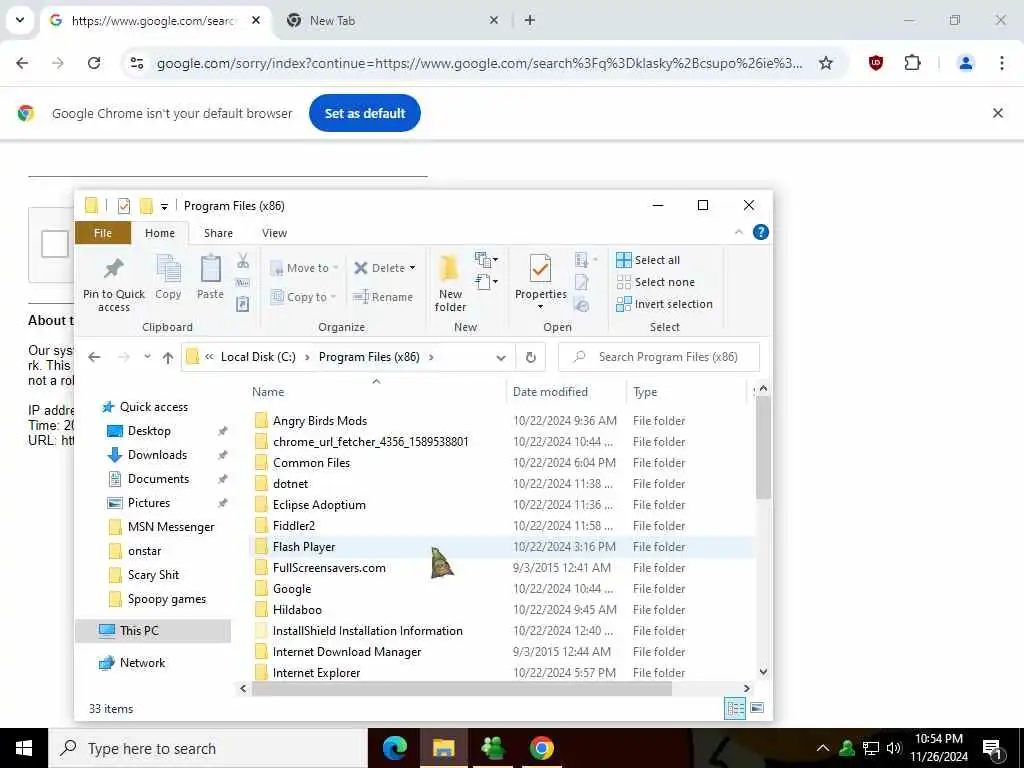The width and height of the screenshot is (1024, 768).
Task: Sort by the Name column header
Action: coord(268,392)
